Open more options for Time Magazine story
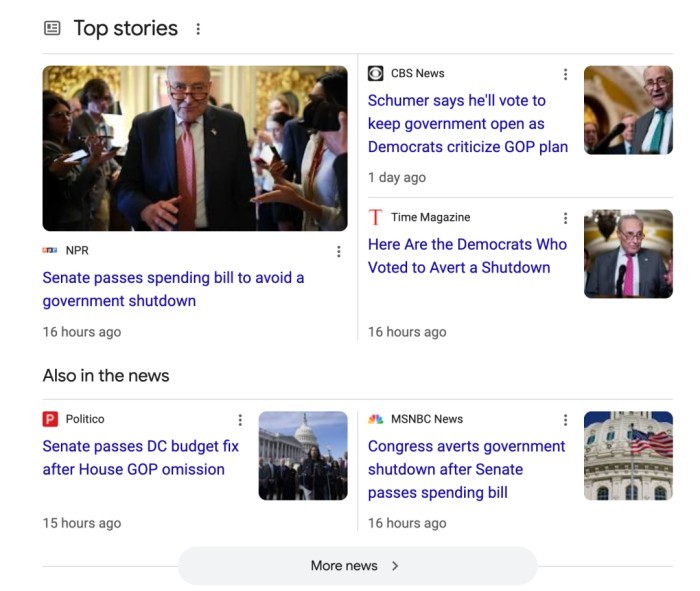This screenshot has height=591, width=700. (565, 218)
